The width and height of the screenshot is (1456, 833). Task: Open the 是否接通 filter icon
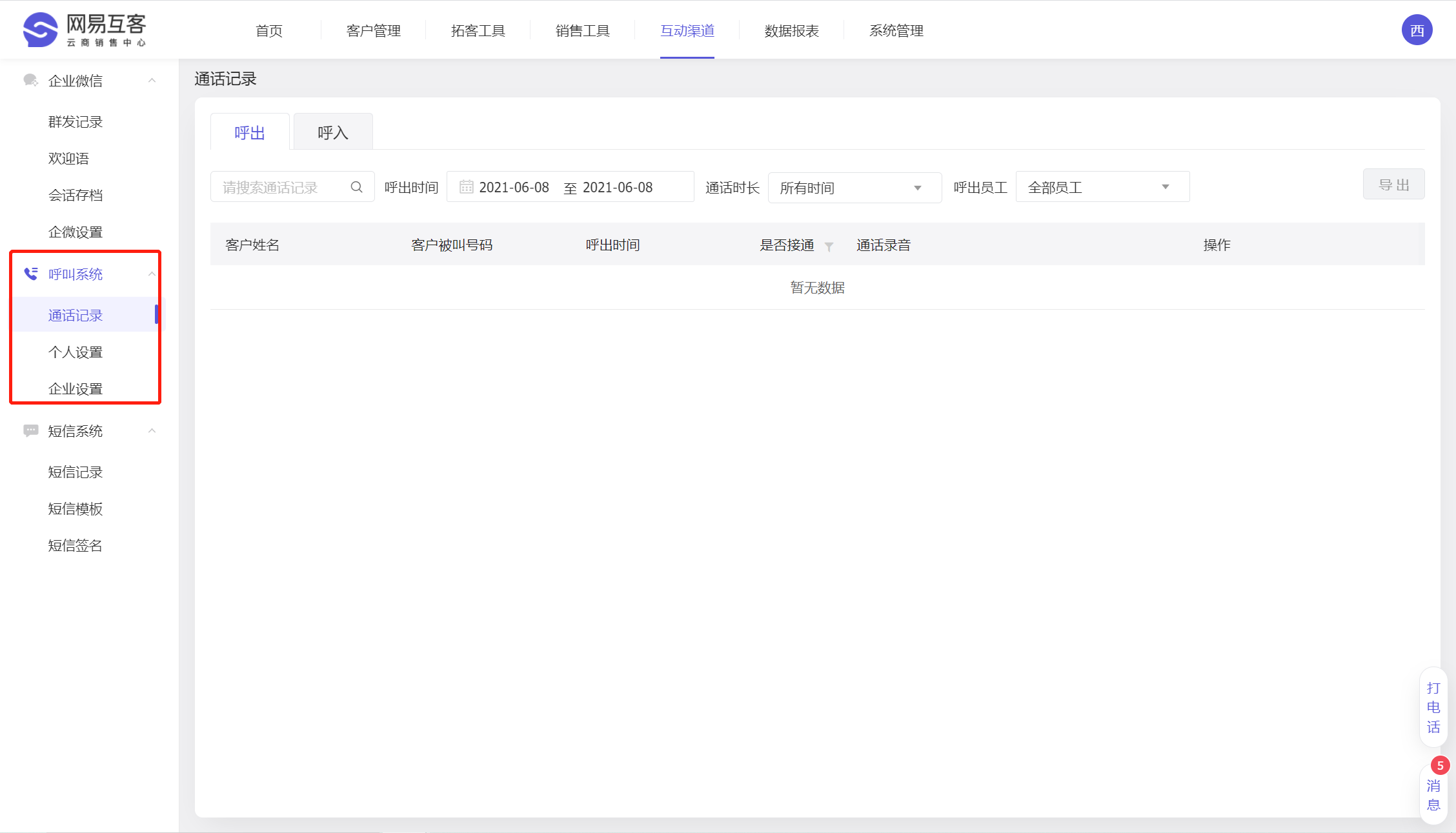point(829,246)
